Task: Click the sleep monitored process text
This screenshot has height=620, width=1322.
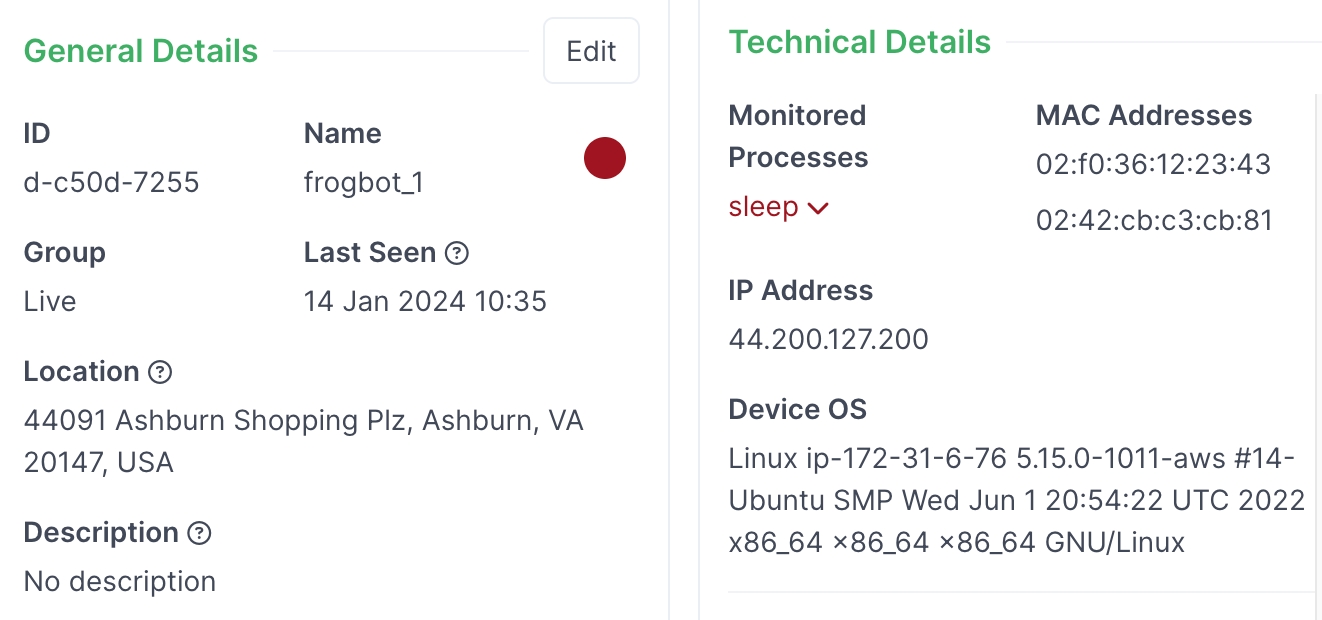Action: coord(763,207)
